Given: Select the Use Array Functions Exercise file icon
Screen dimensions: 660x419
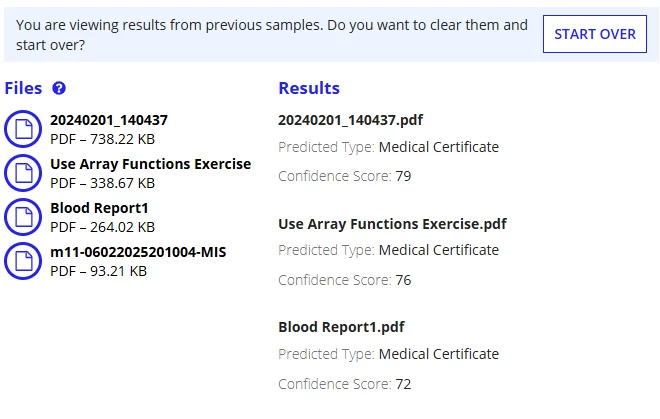Looking at the screenshot, I should point(23,173).
